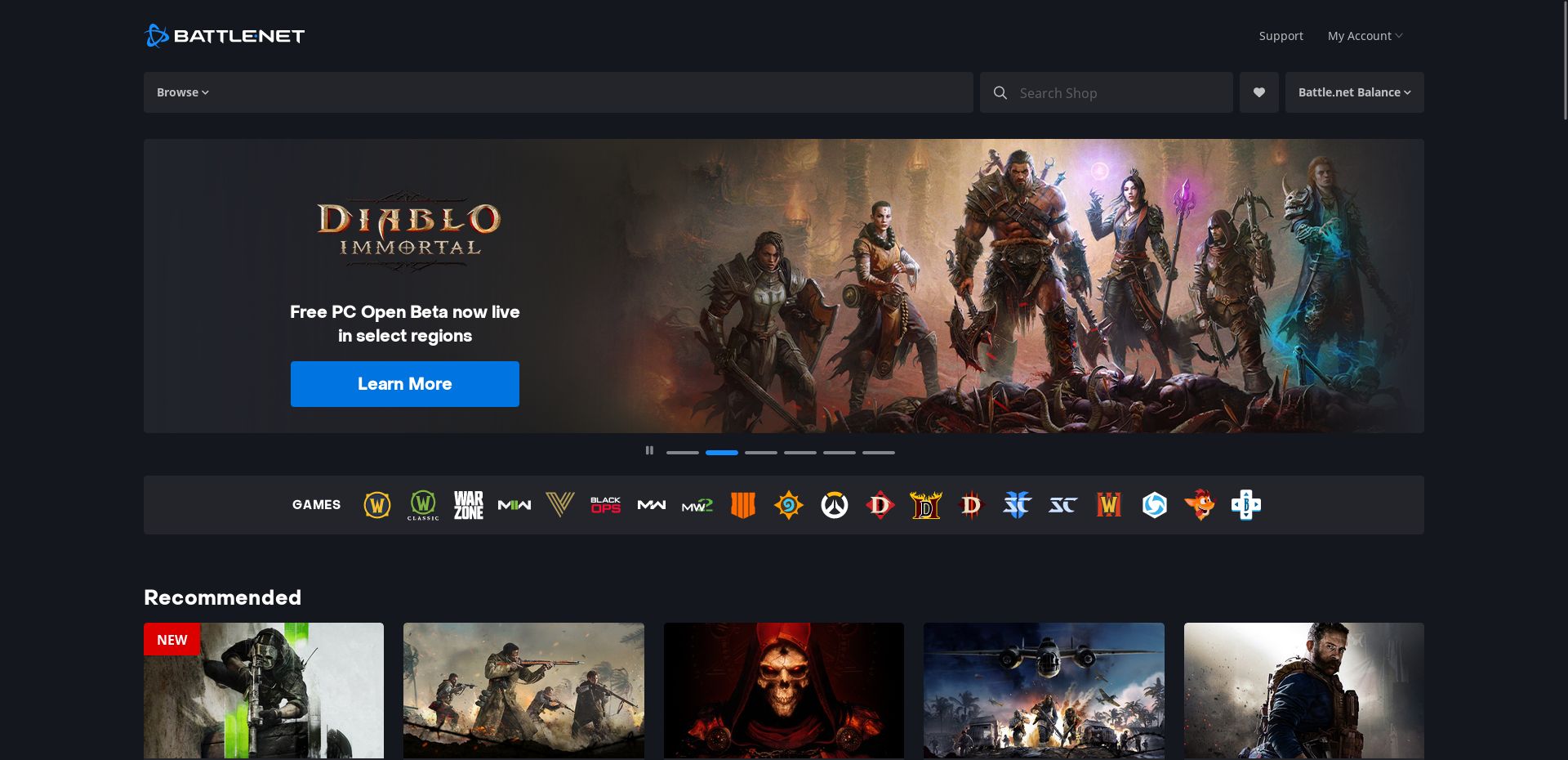The height and width of the screenshot is (760, 1568).
Task: Jump to first carousel slide indicator
Action: 683,452
